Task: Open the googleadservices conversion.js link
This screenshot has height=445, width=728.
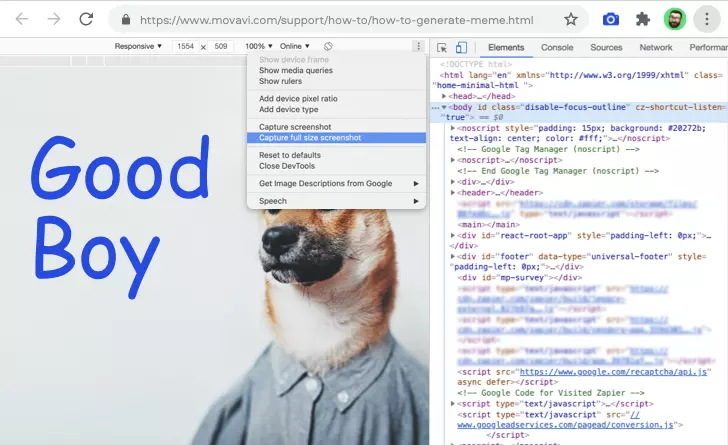Action: [565, 425]
